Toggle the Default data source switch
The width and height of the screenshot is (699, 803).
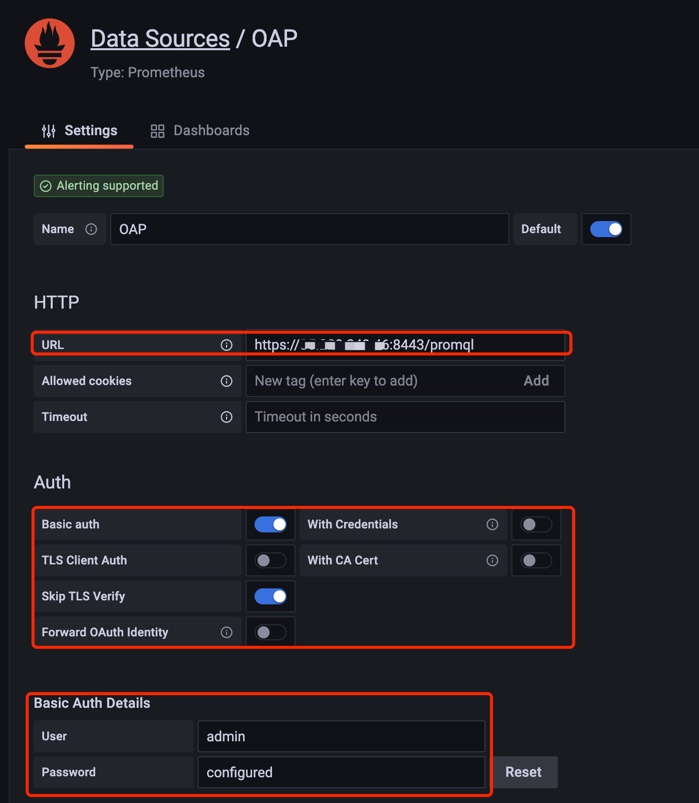pyautogui.click(x=606, y=229)
